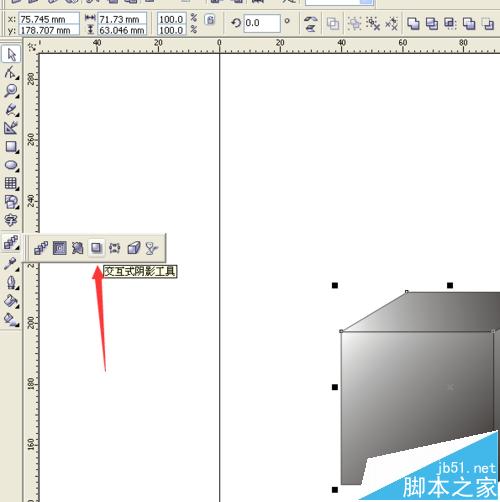Select the Pick tool arrow
This screenshot has height=502, width=500.
(11, 54)
